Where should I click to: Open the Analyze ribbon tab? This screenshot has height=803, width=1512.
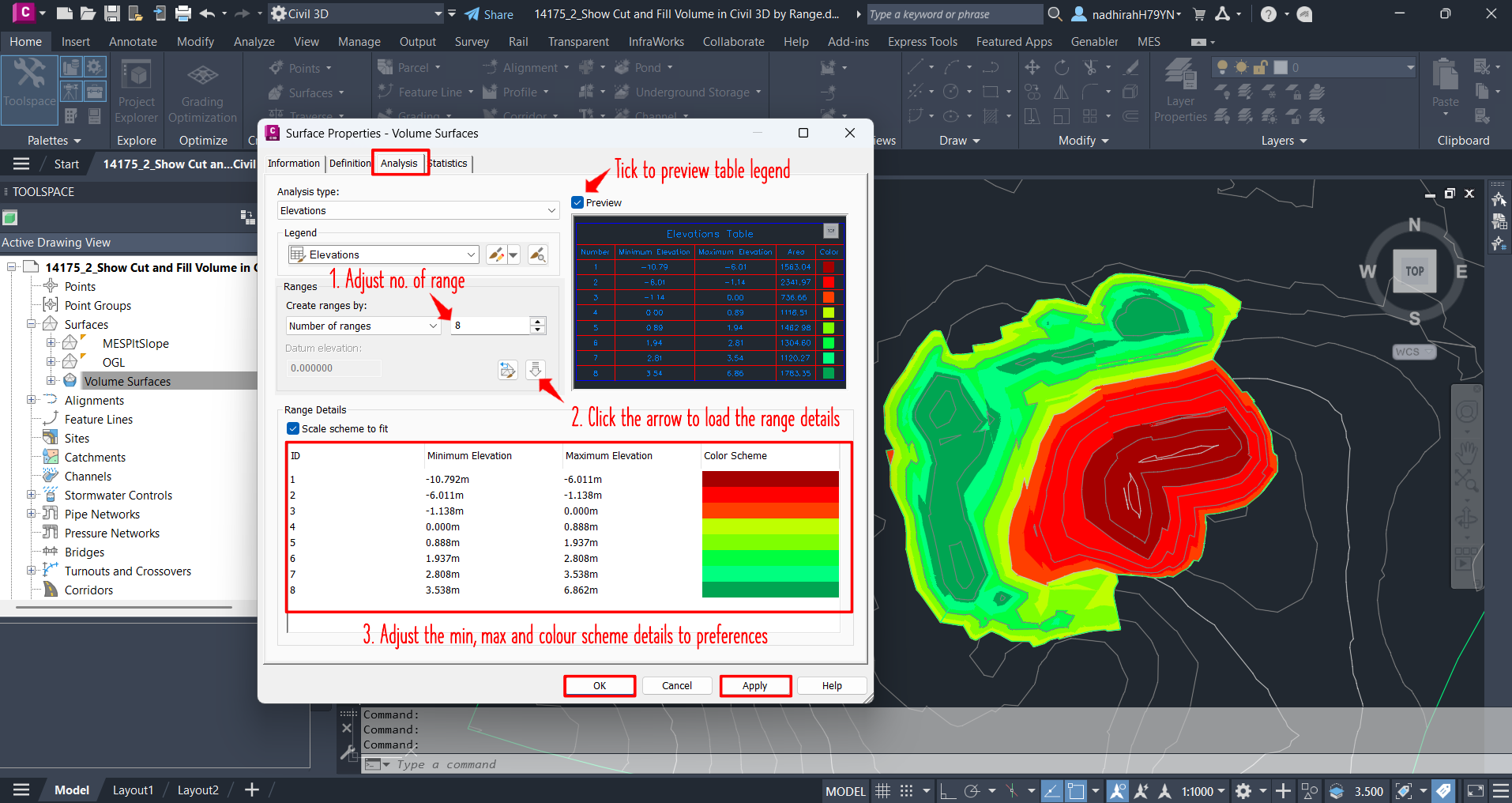tap(254, 41)
